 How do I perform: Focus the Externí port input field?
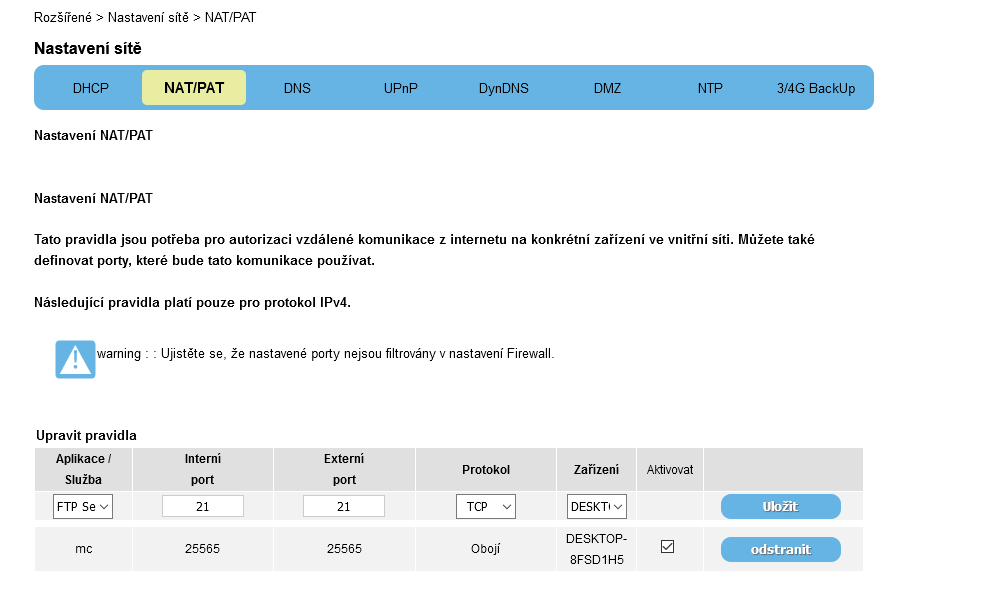tap(344, 507)
